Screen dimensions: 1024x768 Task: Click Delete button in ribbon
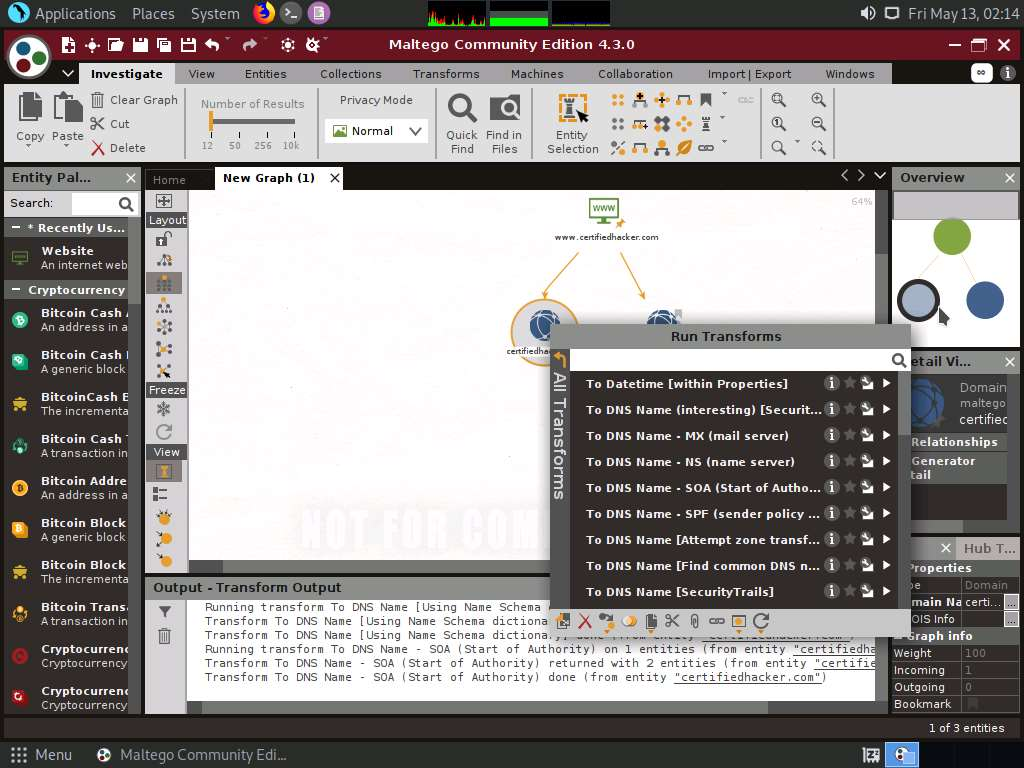[118, 148]
